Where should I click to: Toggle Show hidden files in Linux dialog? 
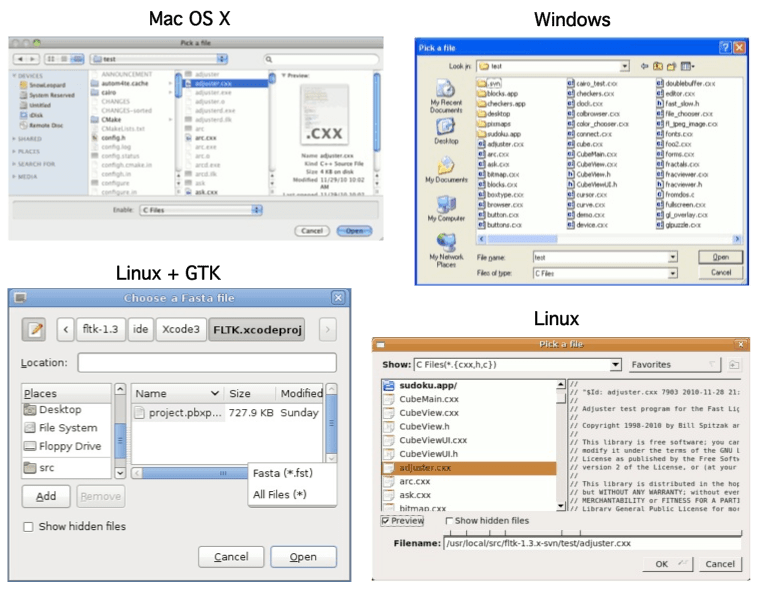(x=449, y=521)
